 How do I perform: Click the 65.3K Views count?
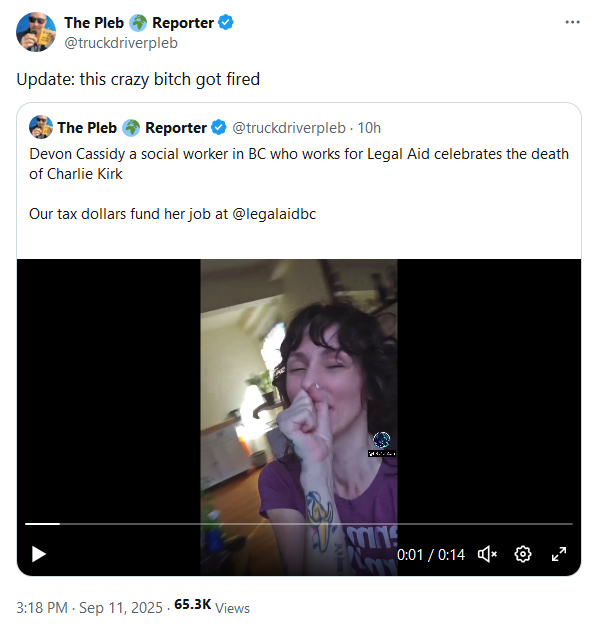tap(212, 607)
